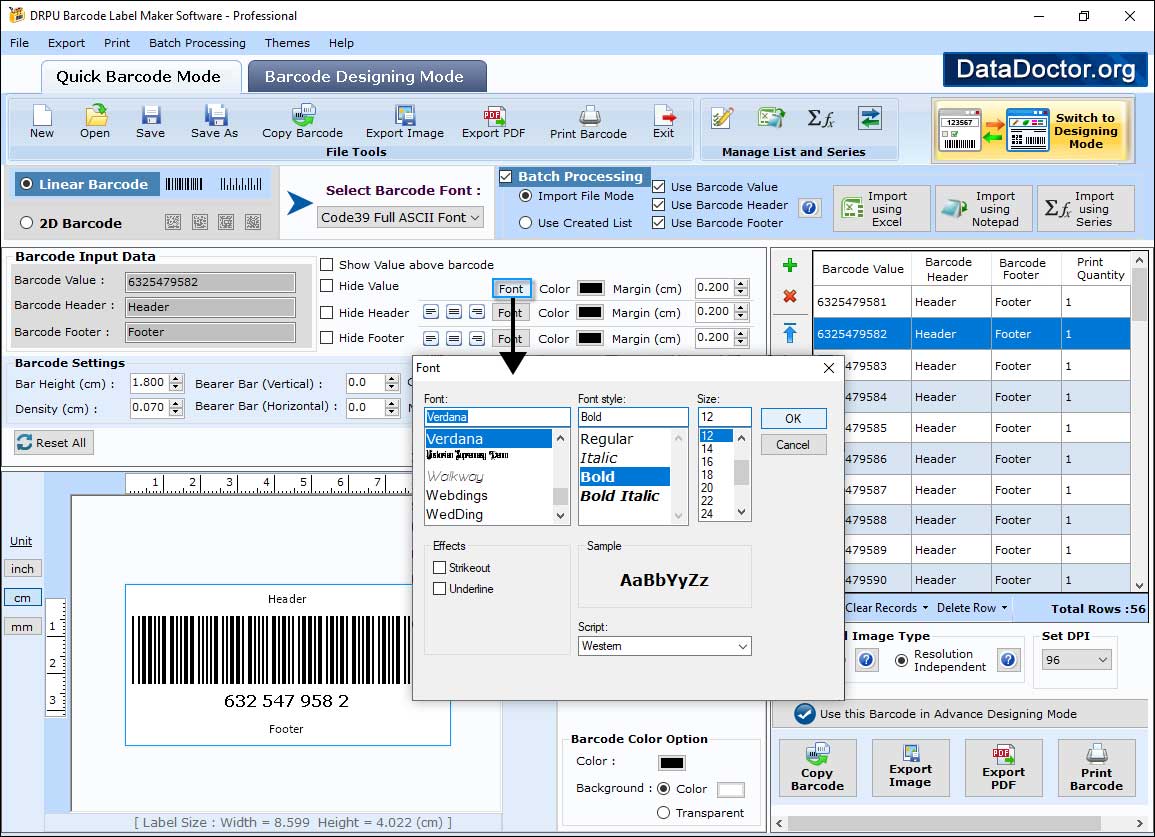Click the left-align icon in Hide Header row
1155x837 pixels.
pos(431,312)
